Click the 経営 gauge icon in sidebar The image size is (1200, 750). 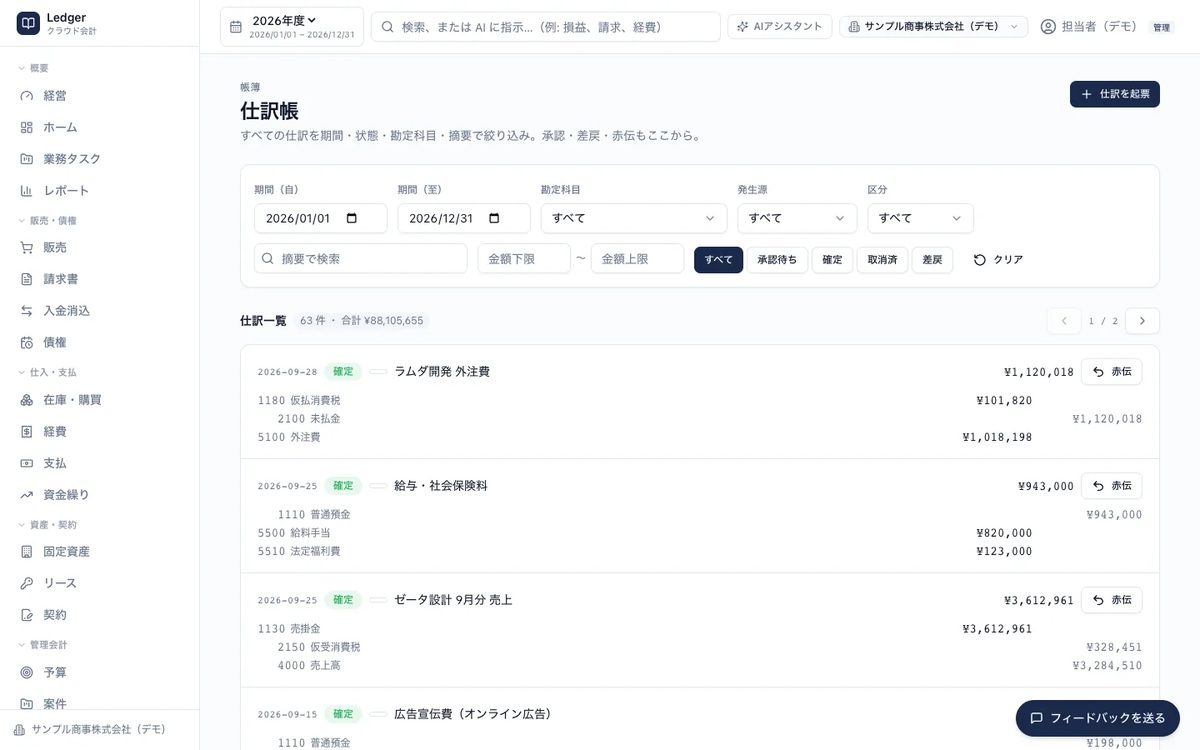[27, 96]
